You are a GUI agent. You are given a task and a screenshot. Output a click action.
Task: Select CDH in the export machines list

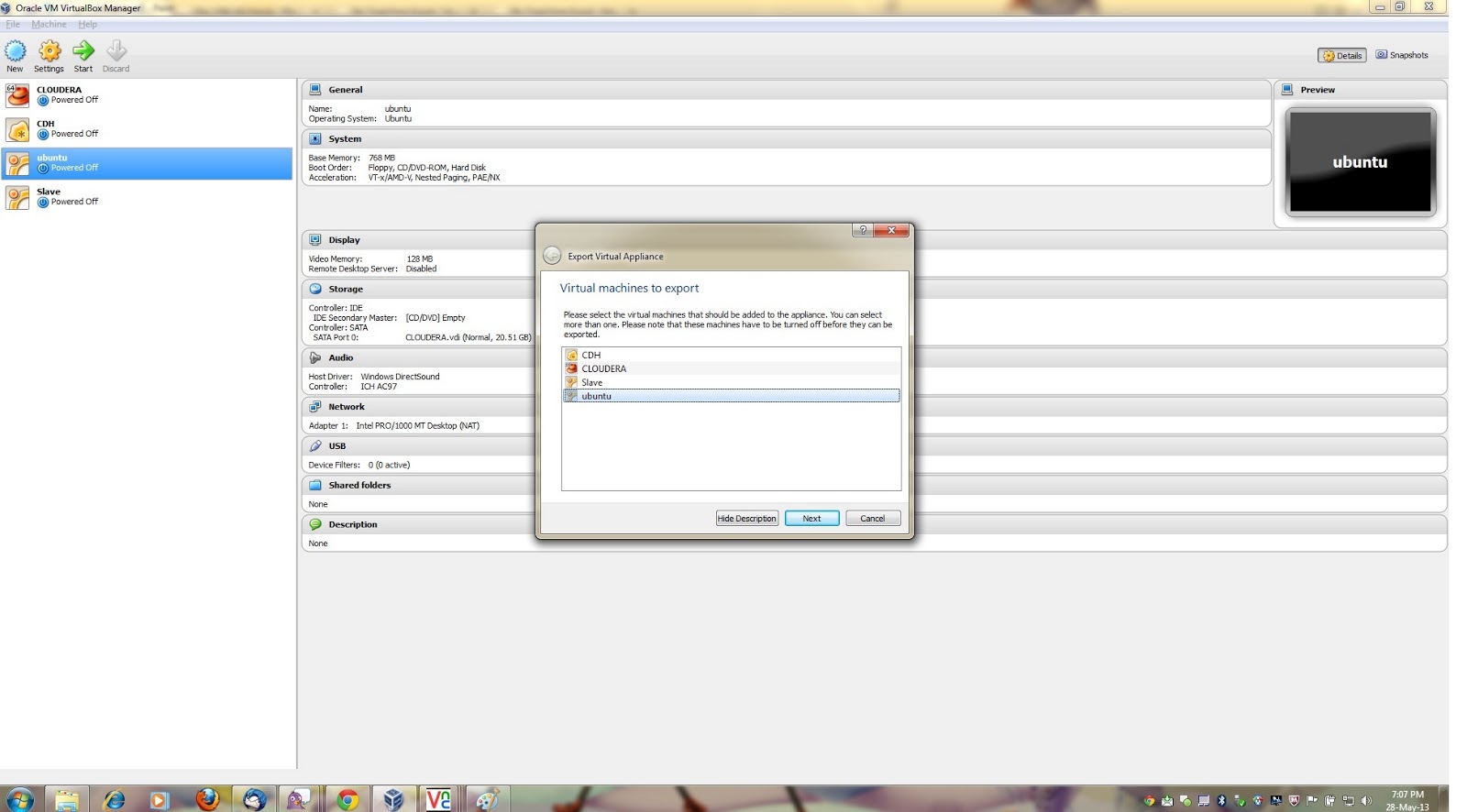pos(731,355)
